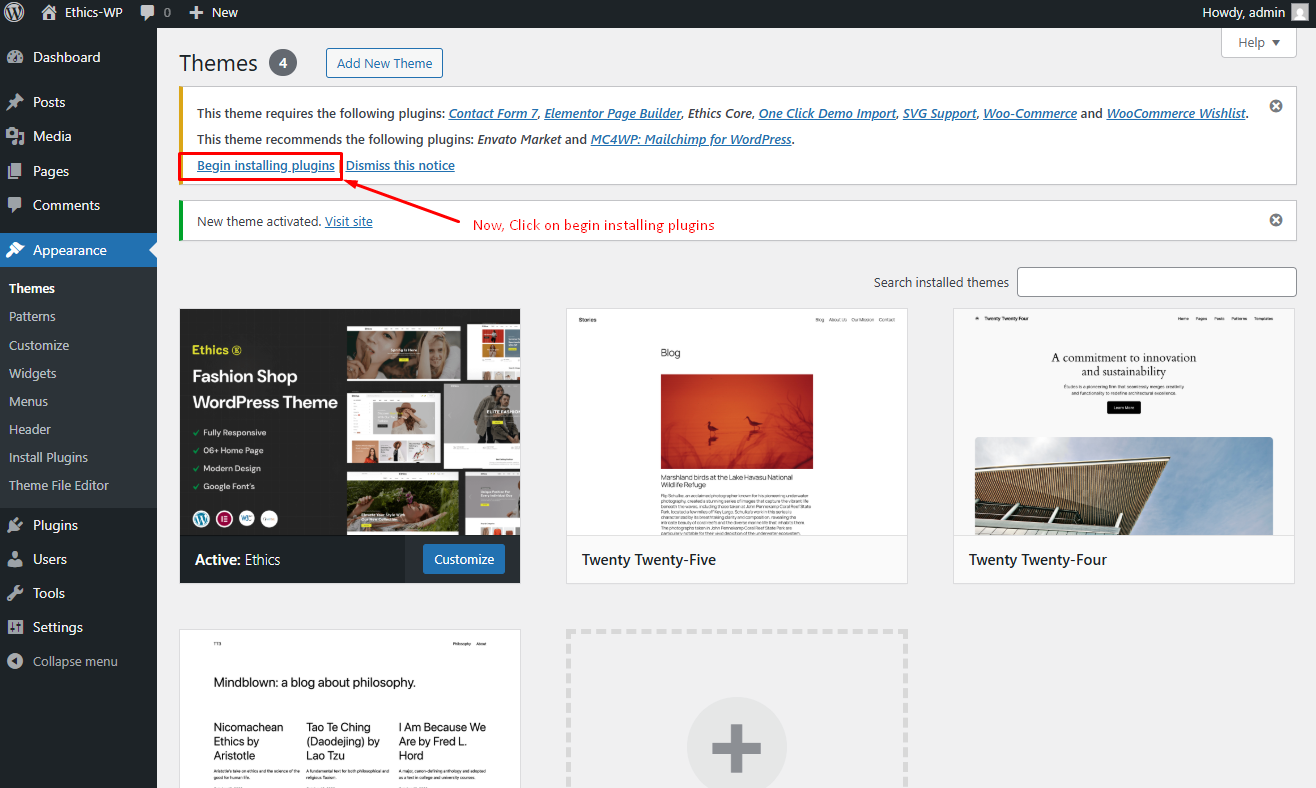The height and width of the screenshot is (788, 1316).
Task: Click the Users person icon
Action: pyautogui.click(x=15, y=559)
